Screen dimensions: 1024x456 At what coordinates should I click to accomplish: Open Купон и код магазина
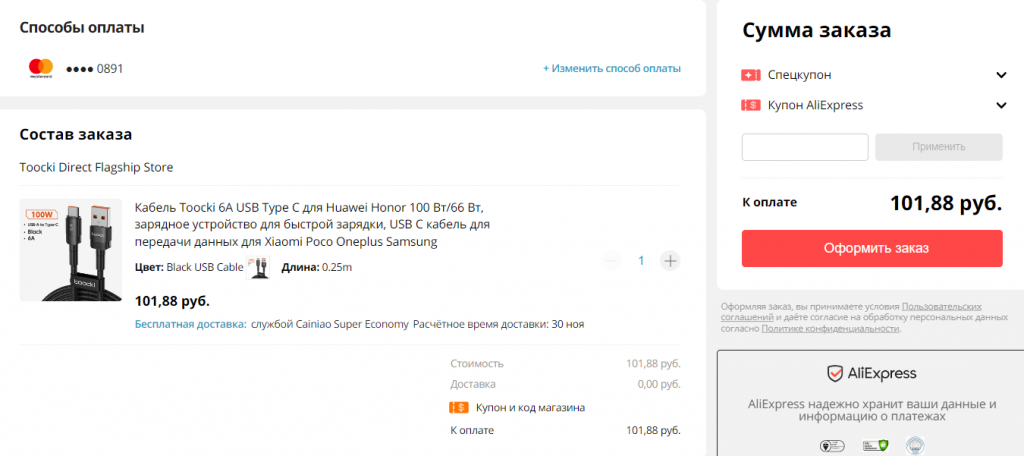[530, 408]
